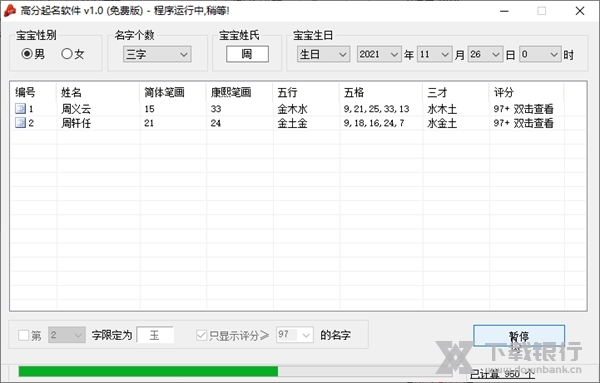Click the 字限定为 character input field
The width and height of the screenshot is (600, 383).
click(155, 335)
